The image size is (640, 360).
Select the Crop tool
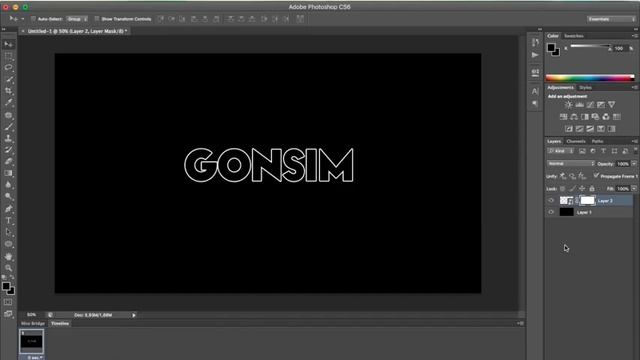pos(8,91)
